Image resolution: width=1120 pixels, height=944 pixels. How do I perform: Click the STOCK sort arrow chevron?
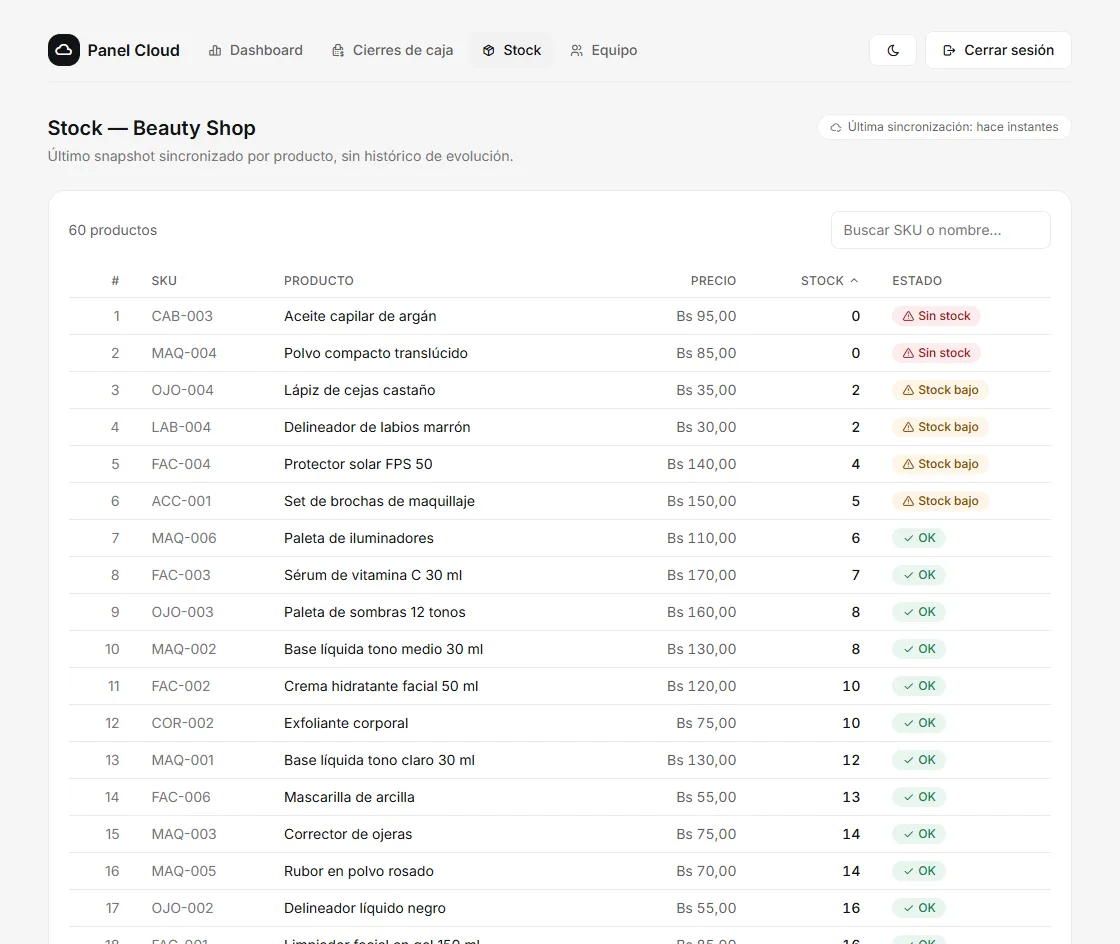click(854, 281)
